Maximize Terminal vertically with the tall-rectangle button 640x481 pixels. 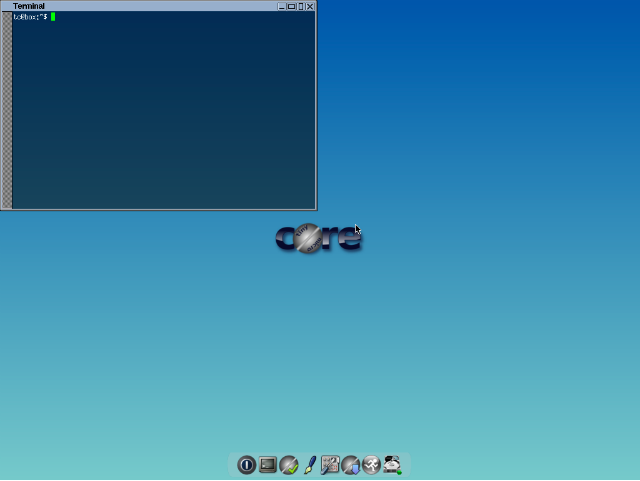301,6
